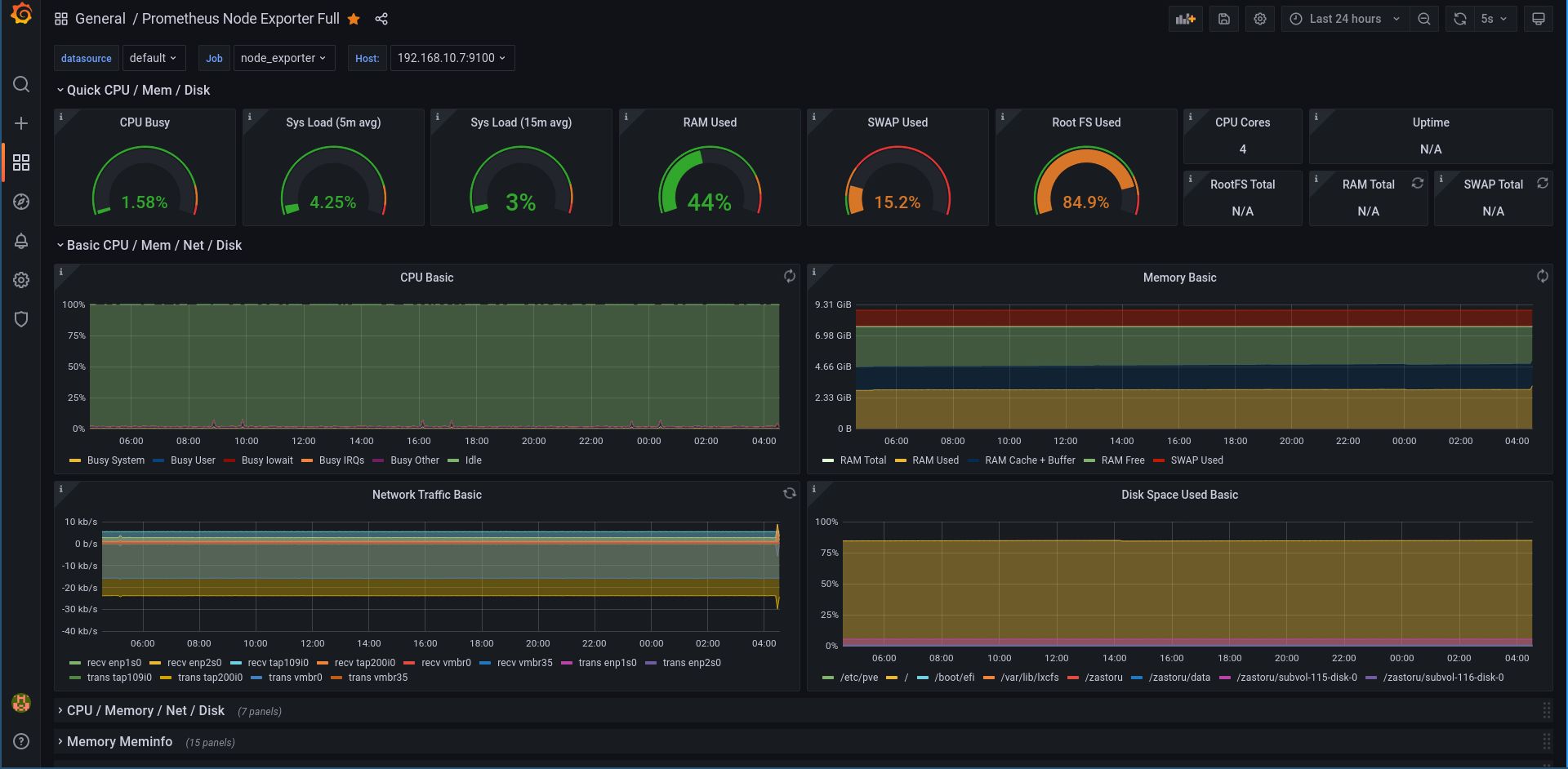The height and width of the screenshot is (769, 1568).
Task: Click the CPU Basic panel title
Action: 426,278
